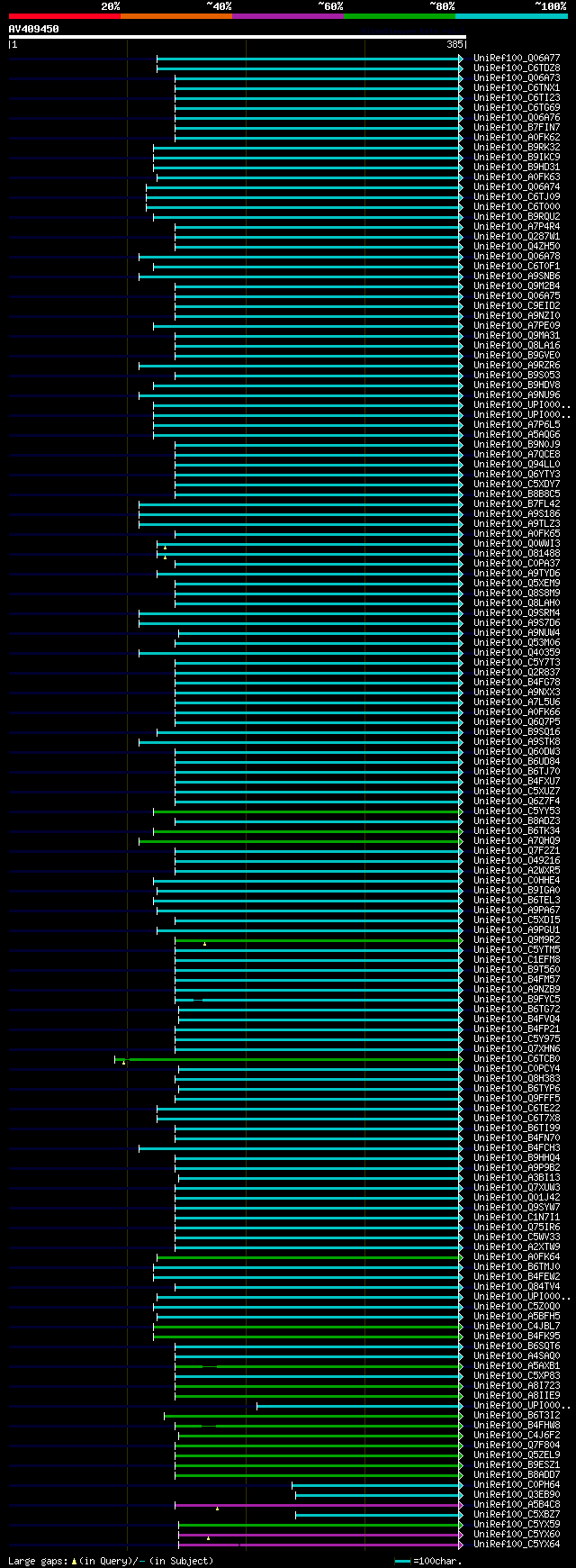Click the green alignment bar for UniRef100_A0FK64

coord(310,1256)
